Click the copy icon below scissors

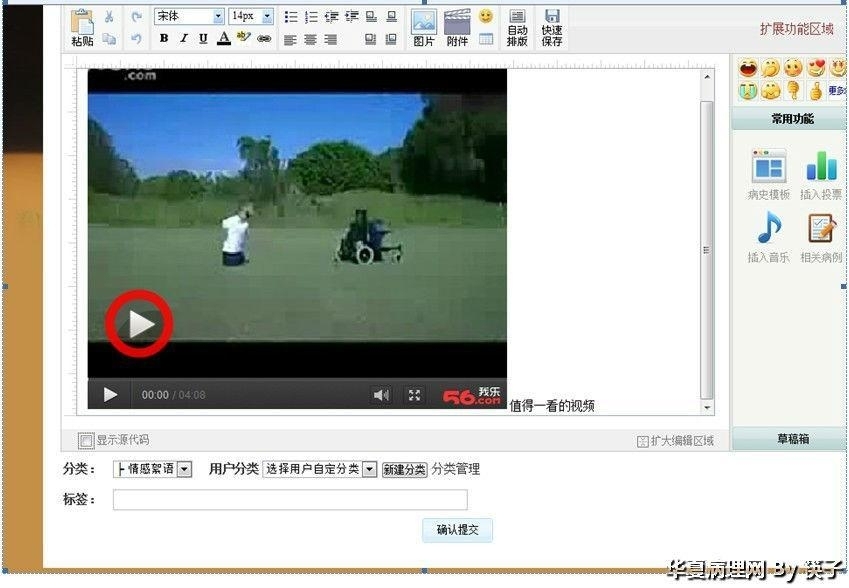(109, 38)
